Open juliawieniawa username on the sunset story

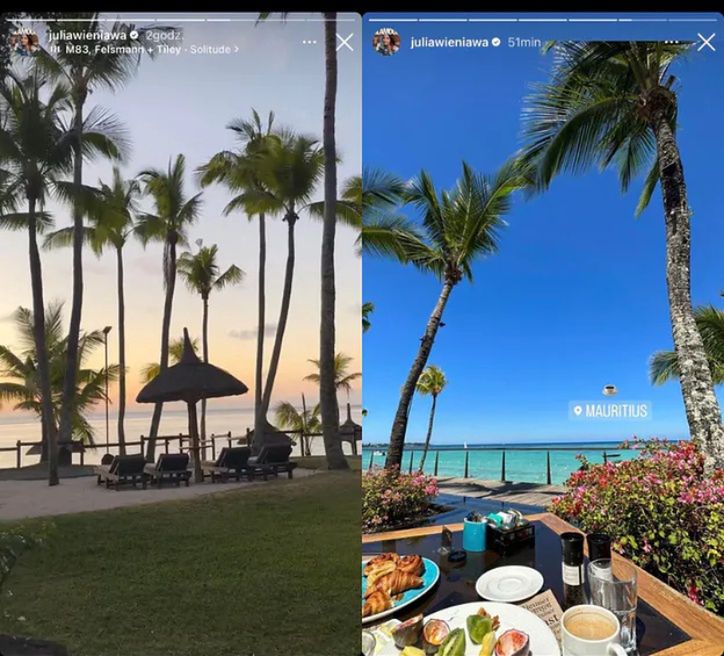click(x=88, y=36)
